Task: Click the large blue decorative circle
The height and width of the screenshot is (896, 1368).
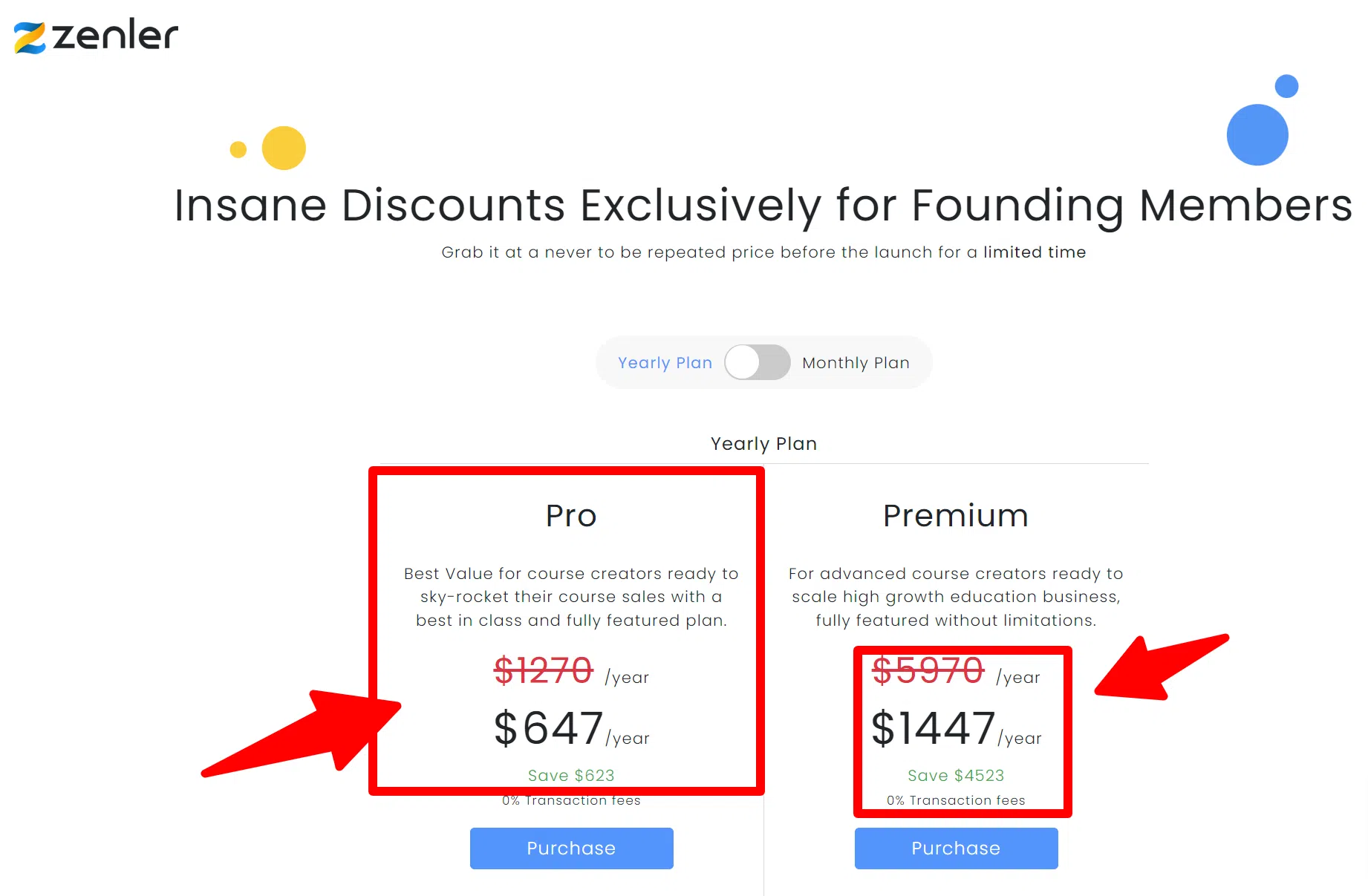Action: [1257, 135]
